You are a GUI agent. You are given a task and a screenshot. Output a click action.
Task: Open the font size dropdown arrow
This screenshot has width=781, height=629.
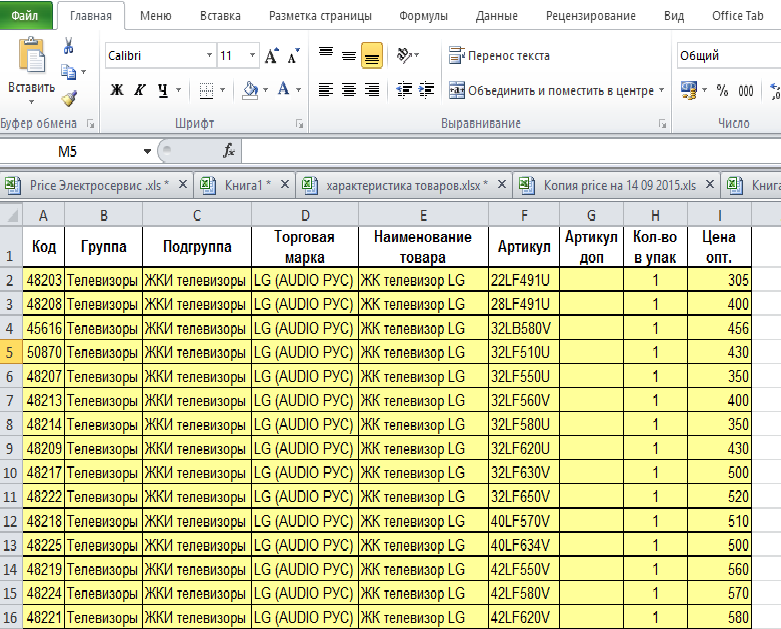pos(253,55)
